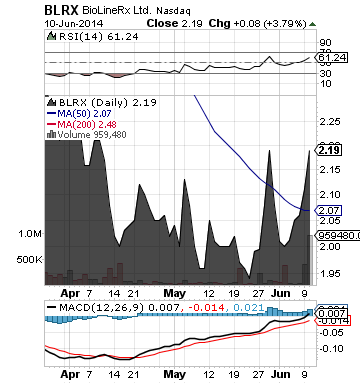Click the price axis label 2.05

point(330,220)
